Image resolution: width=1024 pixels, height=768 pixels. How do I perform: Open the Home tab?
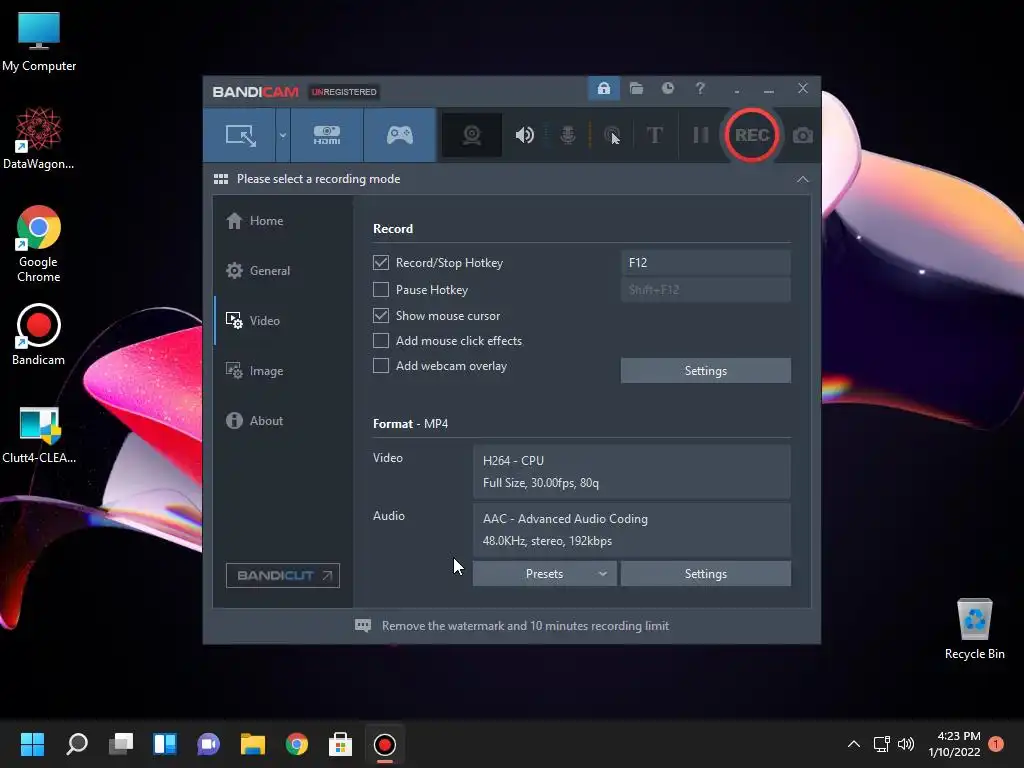click(255, 221)
